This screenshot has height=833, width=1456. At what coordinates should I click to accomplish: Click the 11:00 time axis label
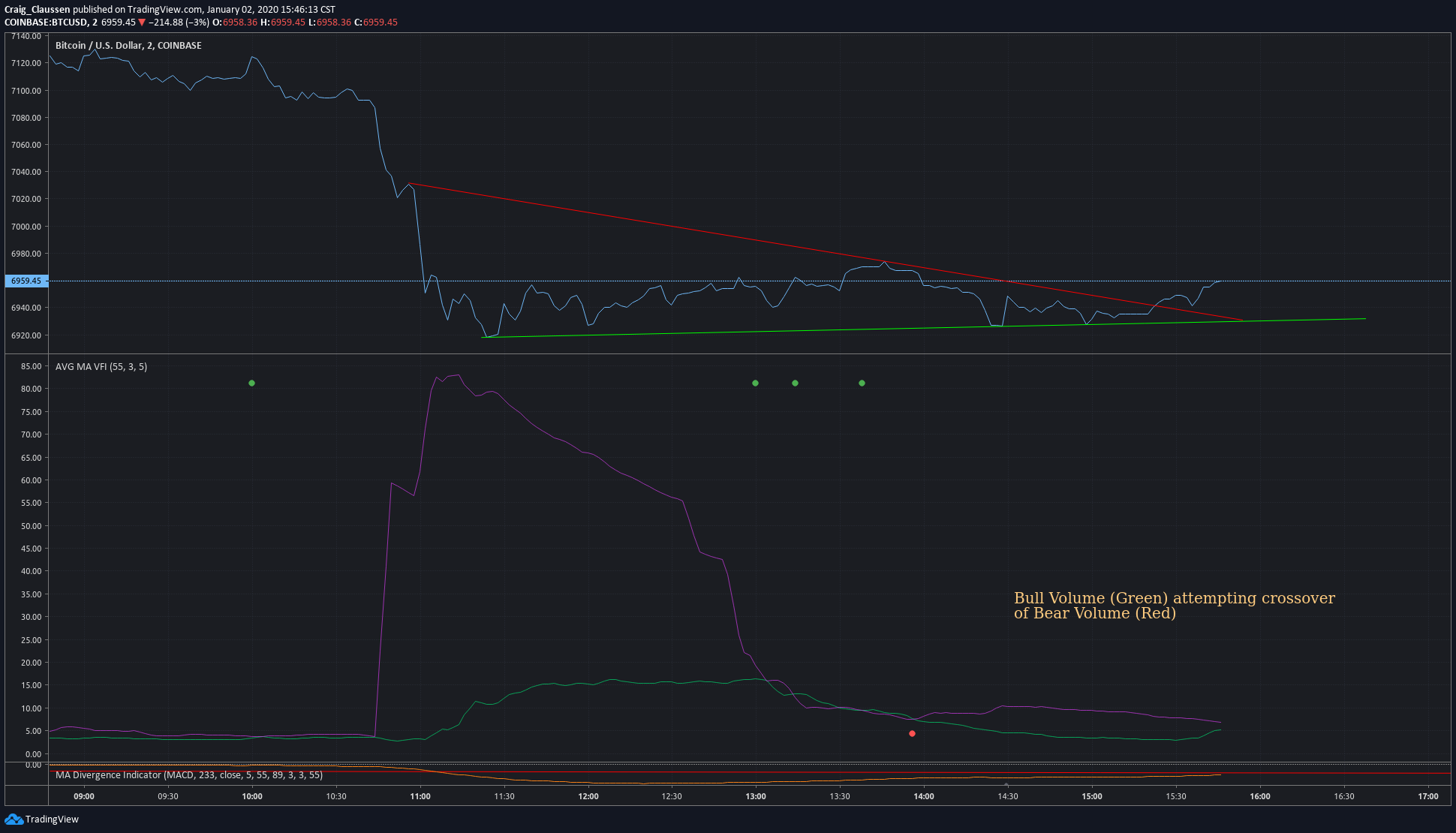tap(420, 796)
